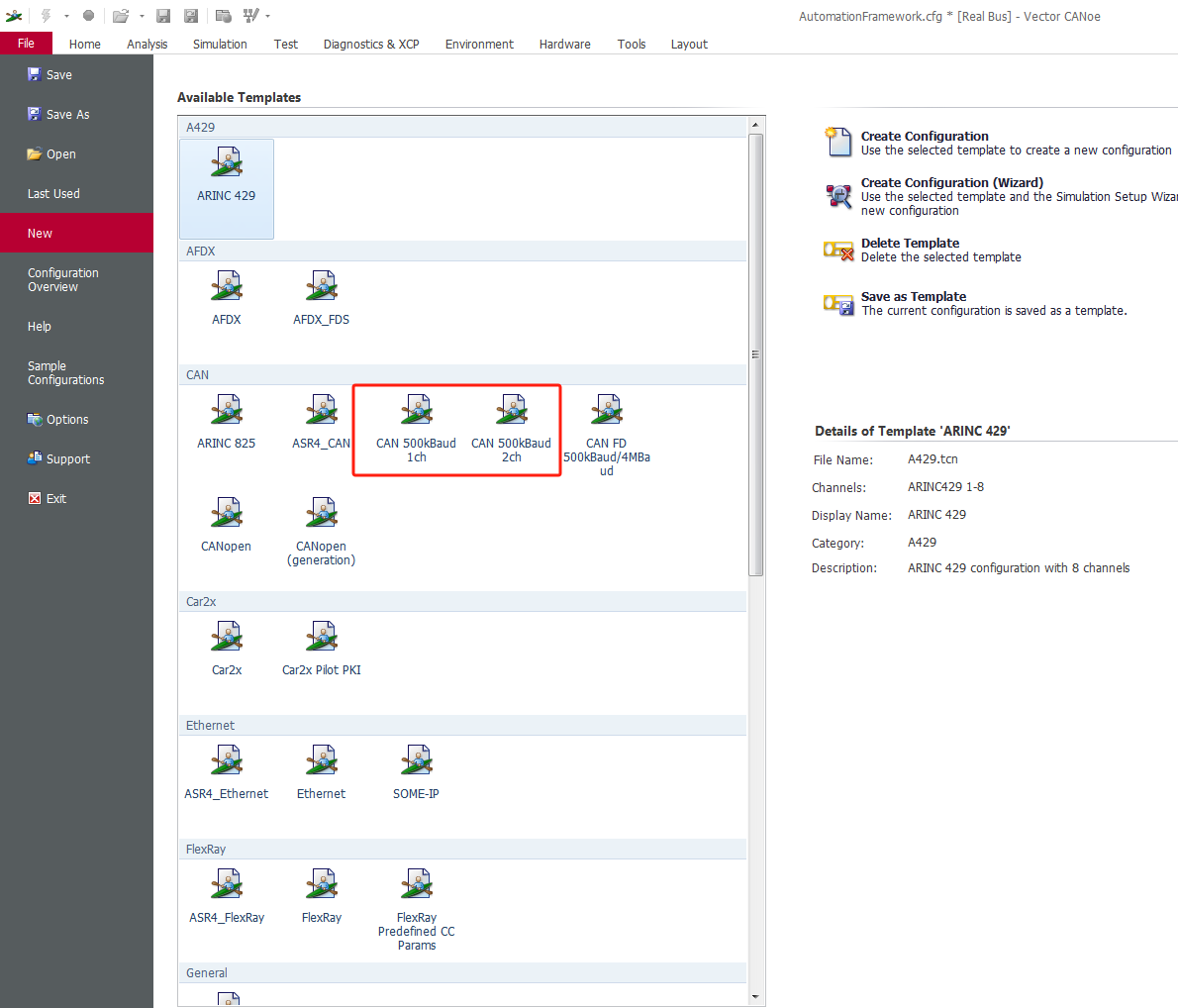1178x1008 pixels.
Task: Select the ARINC 429 template
Action: [x=226, y=189]
